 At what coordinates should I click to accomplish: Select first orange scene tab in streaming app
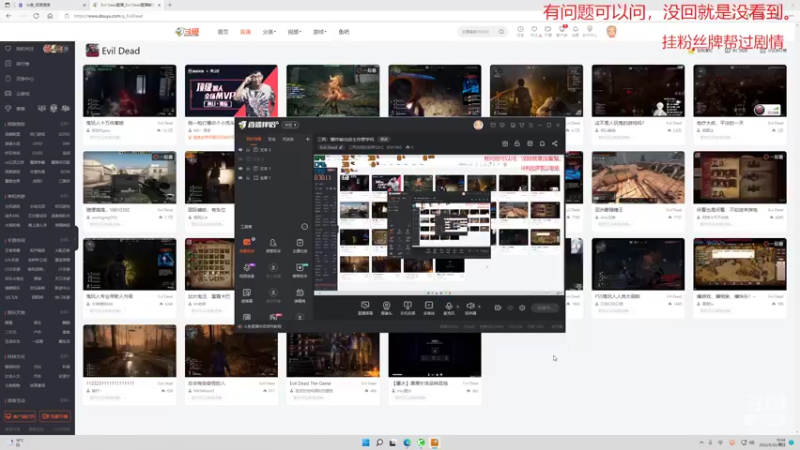pyautogui.click(x=254, y=139)
